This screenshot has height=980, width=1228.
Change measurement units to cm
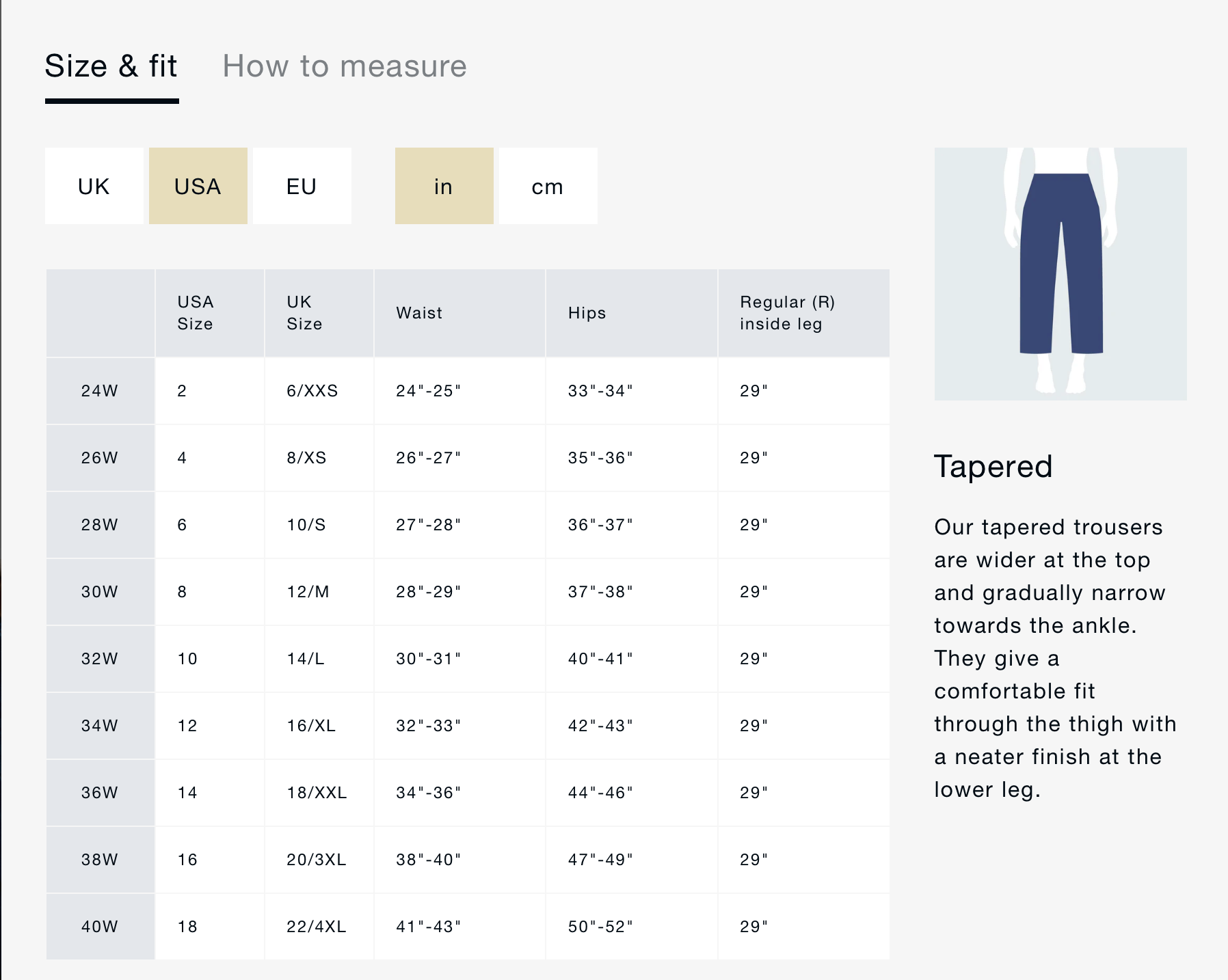(548, 186)
